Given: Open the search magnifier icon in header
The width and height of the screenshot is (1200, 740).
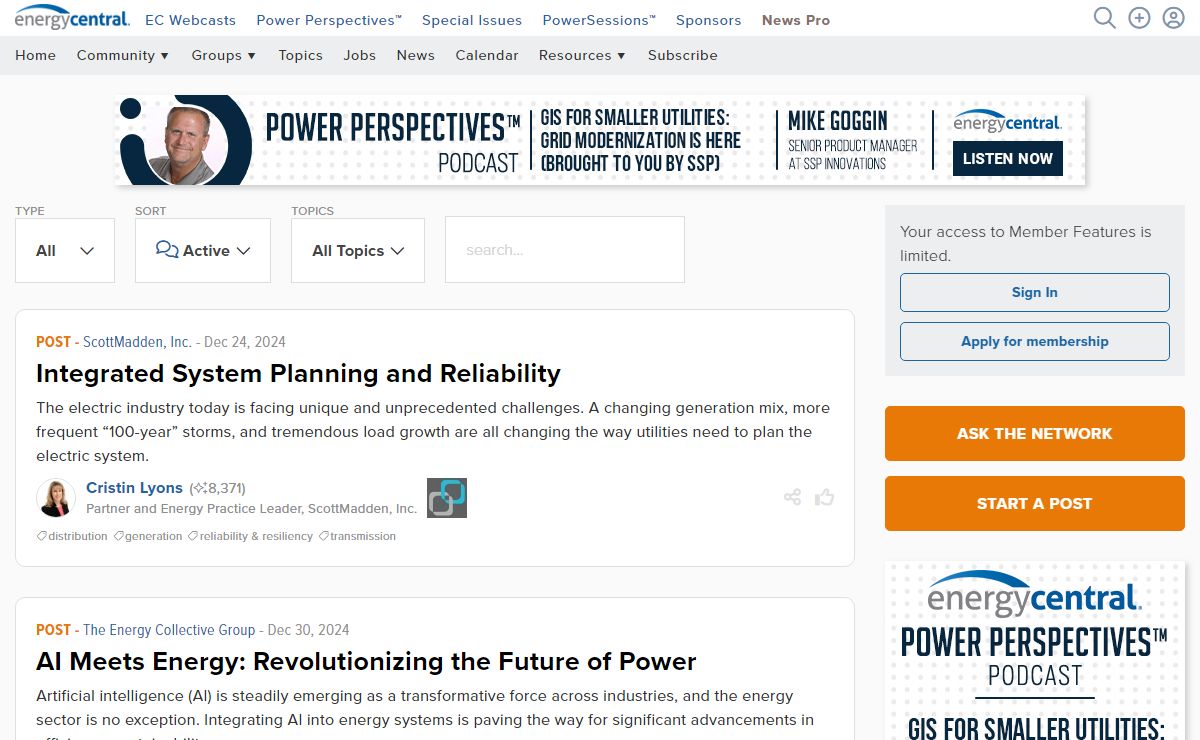Looking at the screenshot, I should click(1104, 18).
